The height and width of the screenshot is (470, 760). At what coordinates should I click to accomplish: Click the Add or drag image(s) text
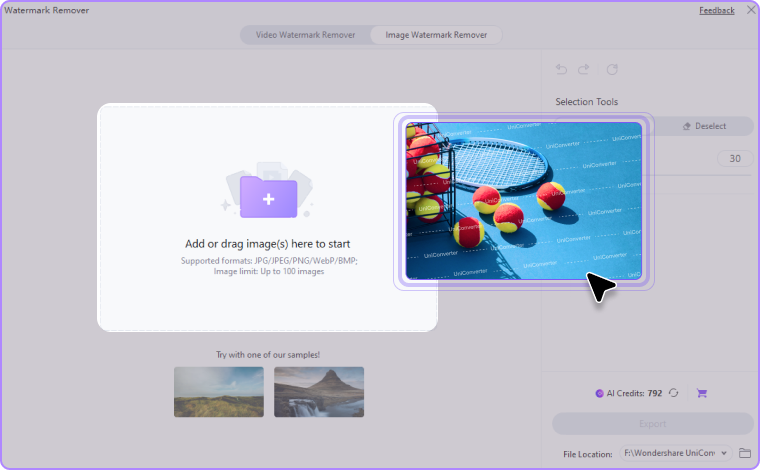[268, 244]
